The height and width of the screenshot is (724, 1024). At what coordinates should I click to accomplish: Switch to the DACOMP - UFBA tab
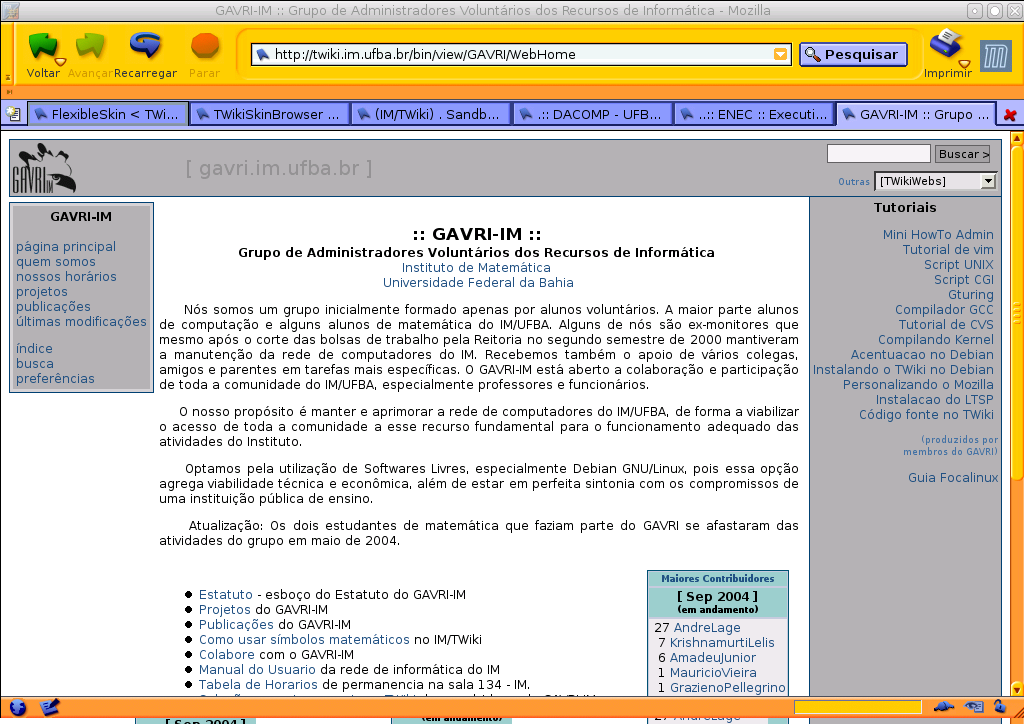point(592,114)
